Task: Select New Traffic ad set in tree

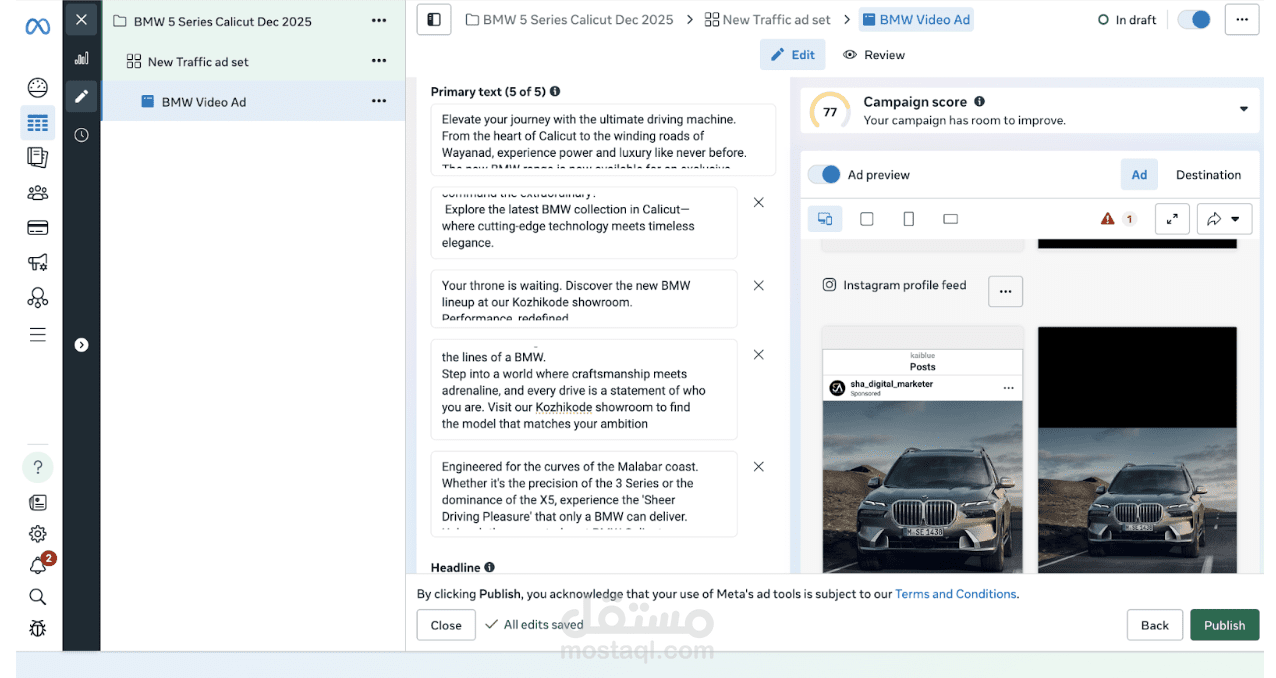Action: tap(198, 62)
